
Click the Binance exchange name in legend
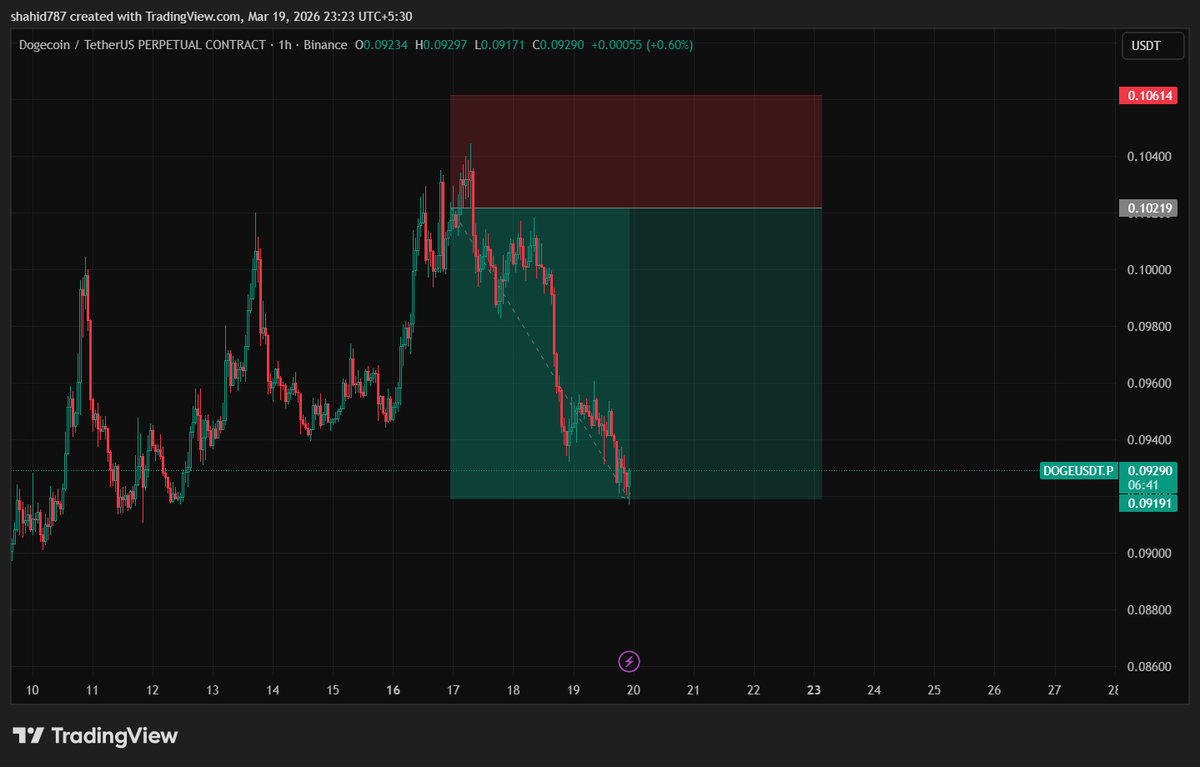[323, 45]
